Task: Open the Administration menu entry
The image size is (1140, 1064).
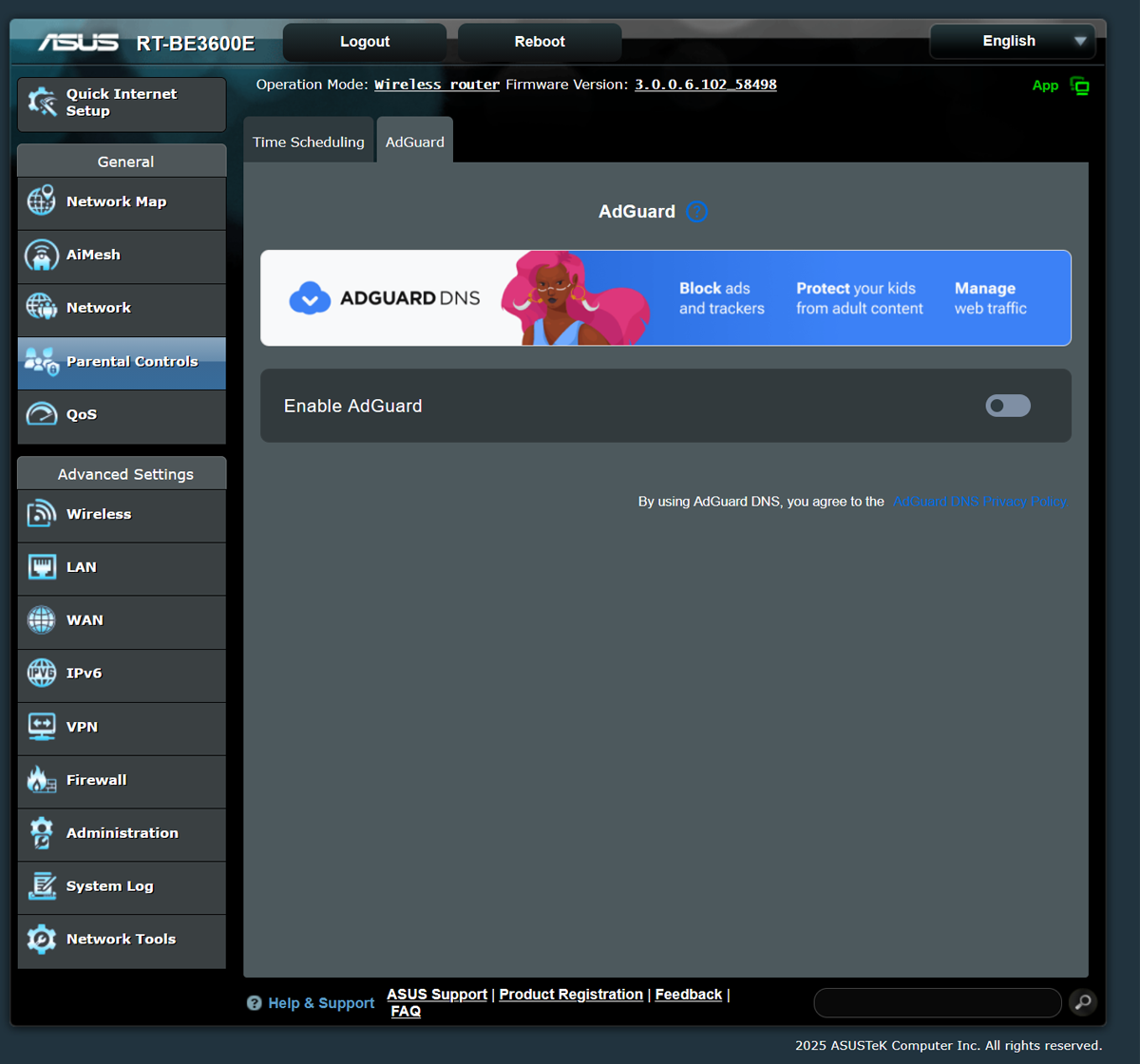Action: [x=122, y=835]
